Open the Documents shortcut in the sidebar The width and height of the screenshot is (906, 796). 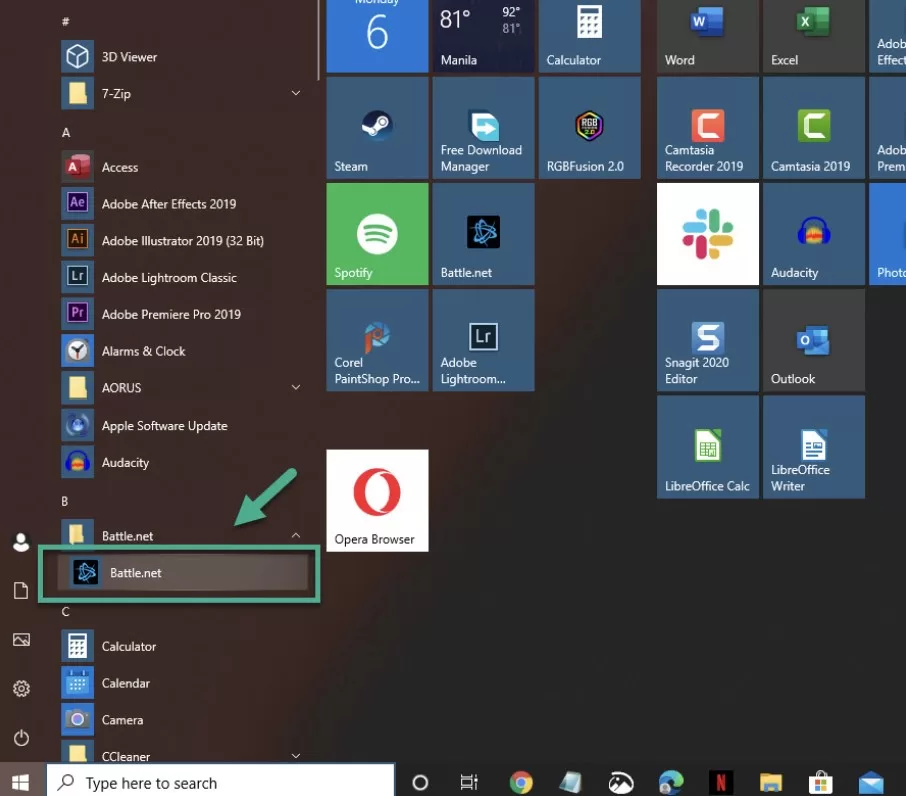(21, 590)
